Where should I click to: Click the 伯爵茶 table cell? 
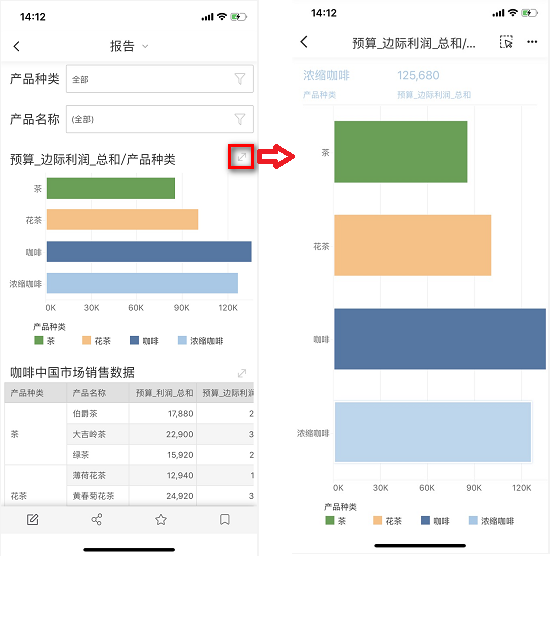[x=98, y=414]
